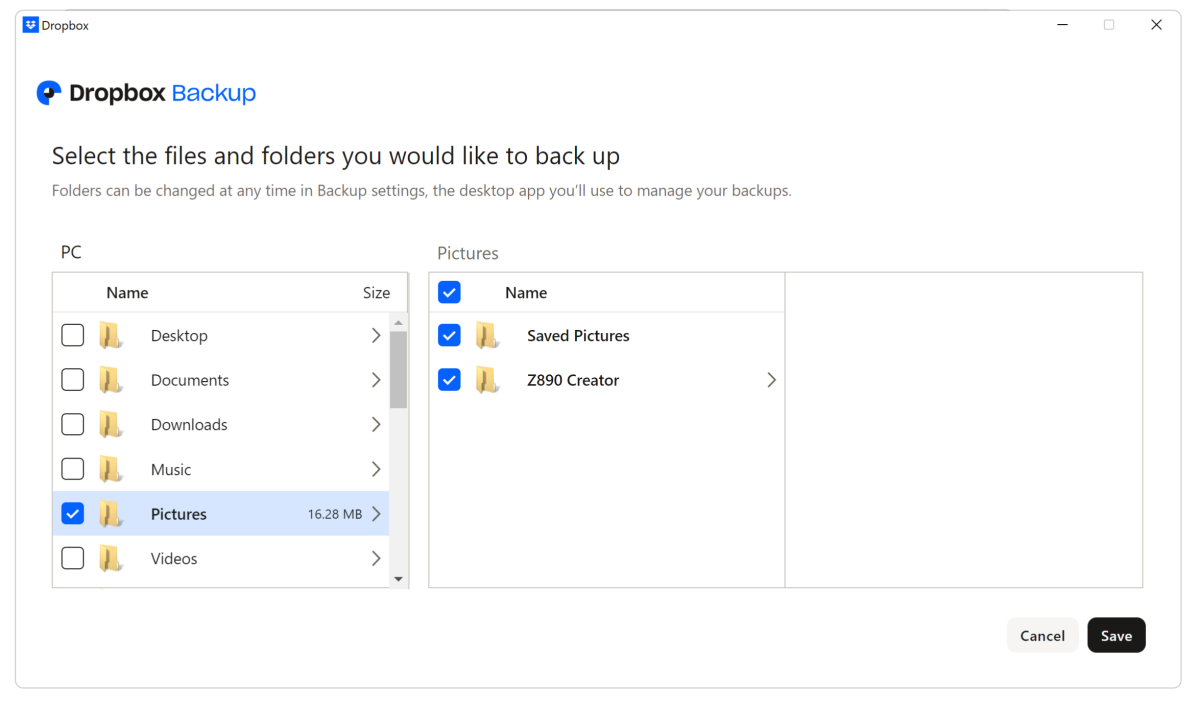
Task: Toggle the select-all checkbox in Pictures header
Action: coord(450,292)
